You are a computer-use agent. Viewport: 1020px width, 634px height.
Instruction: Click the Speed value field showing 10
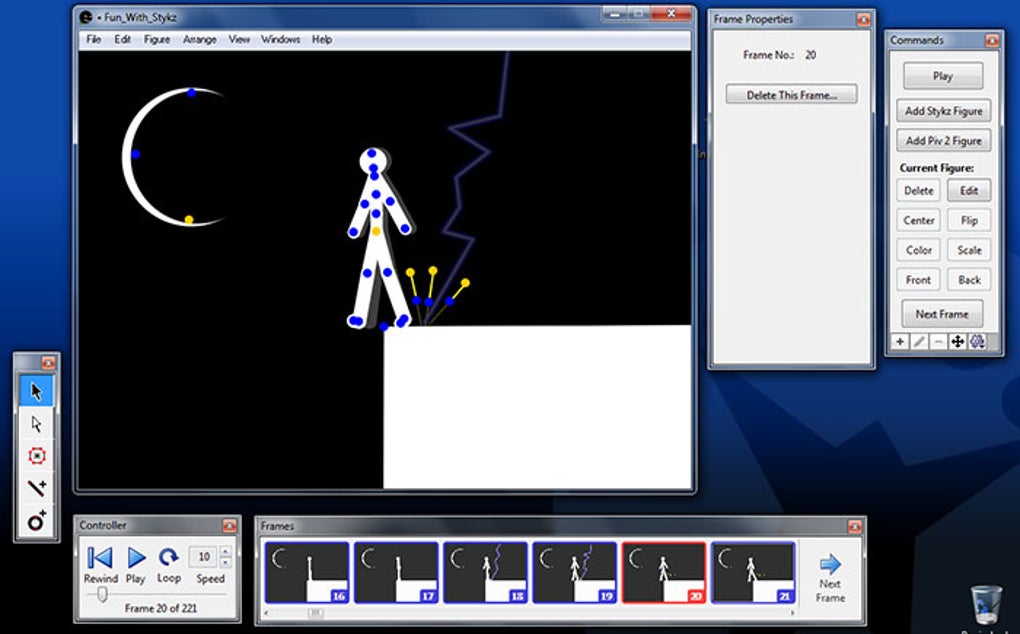pyautogui.click(x=204, y=557)
